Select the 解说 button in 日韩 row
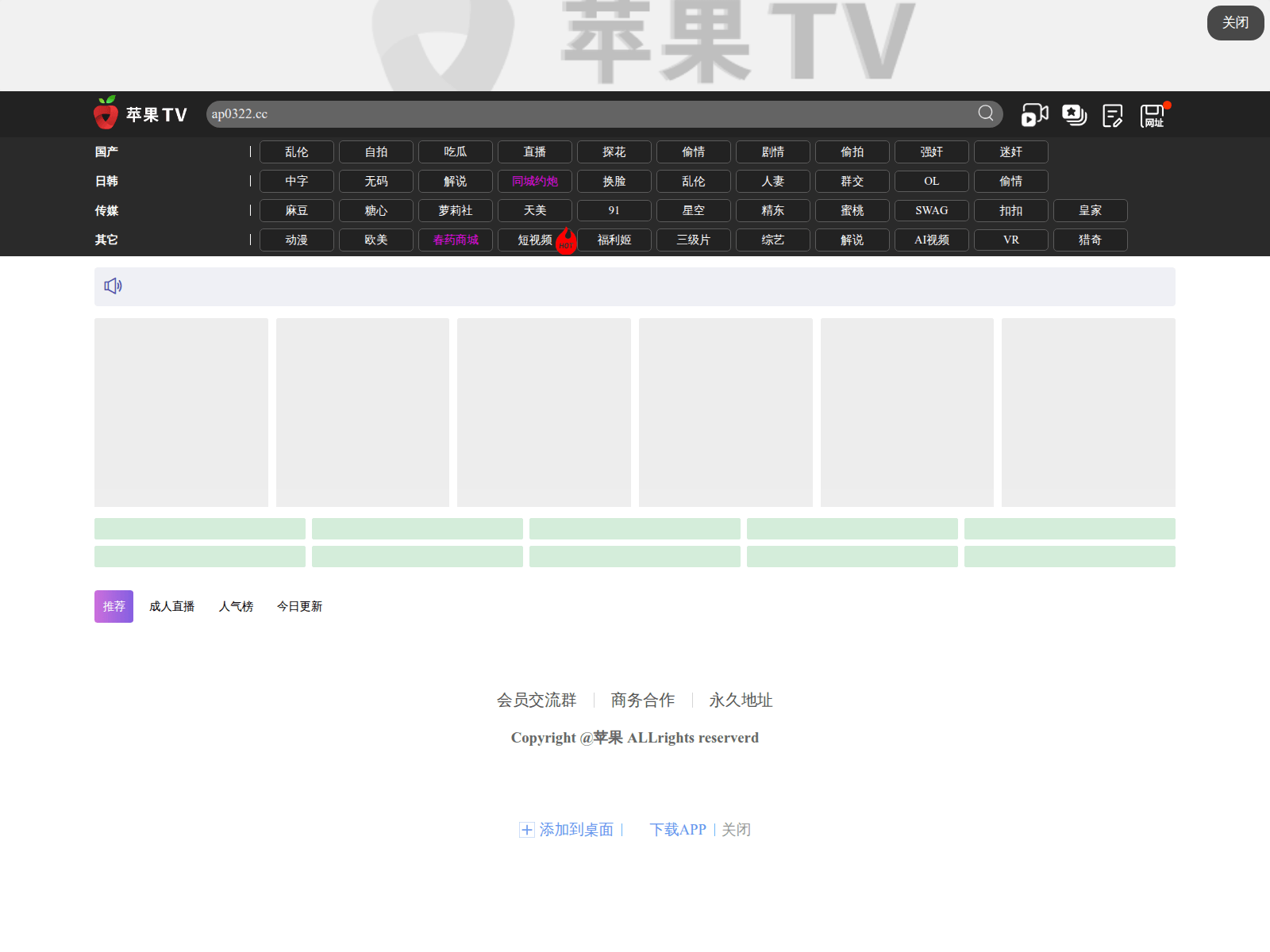This screenshot has height=952, width=1270. click(x=456, y=181)
